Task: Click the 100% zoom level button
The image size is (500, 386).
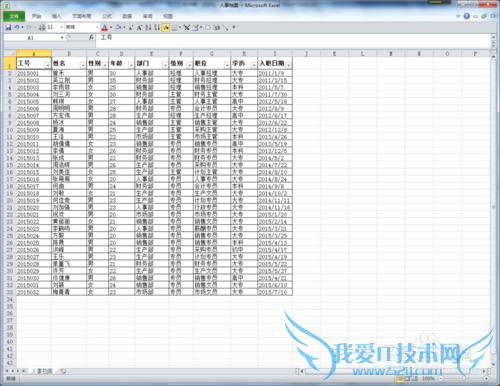Action: point(428,378)
